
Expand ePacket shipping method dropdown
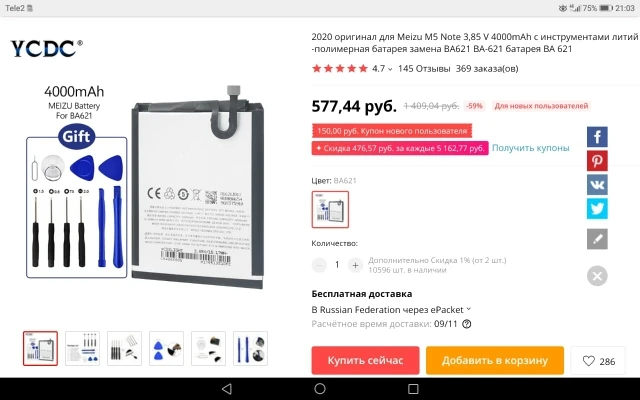[x=469, y=309]
